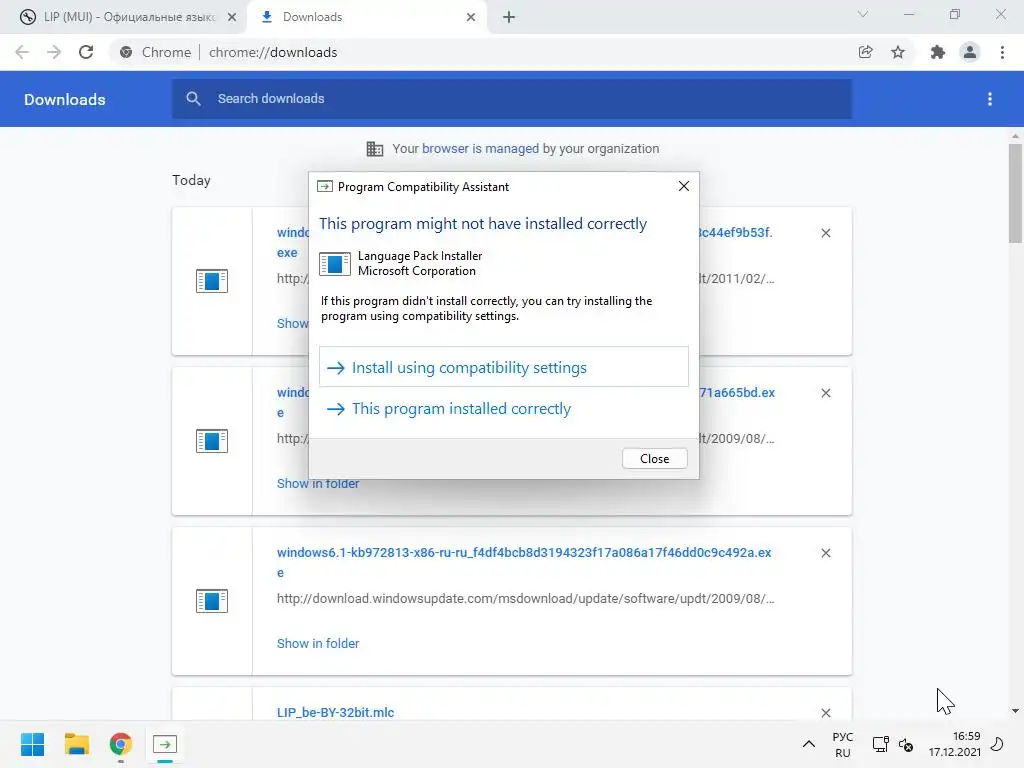This screenshot has width=1024, height=768.
Task: Close the Program Compatibility Assistant with X
Action: [684, 186]
